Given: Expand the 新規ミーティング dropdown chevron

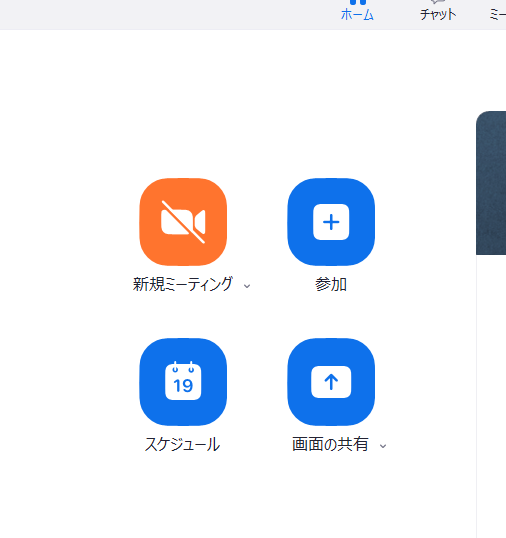Looking at the screenshot, I should (247, 286).
